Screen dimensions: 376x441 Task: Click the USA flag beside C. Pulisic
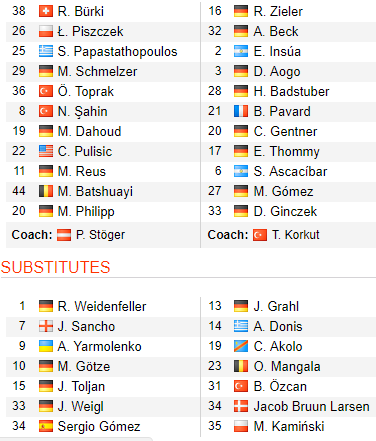46,151
